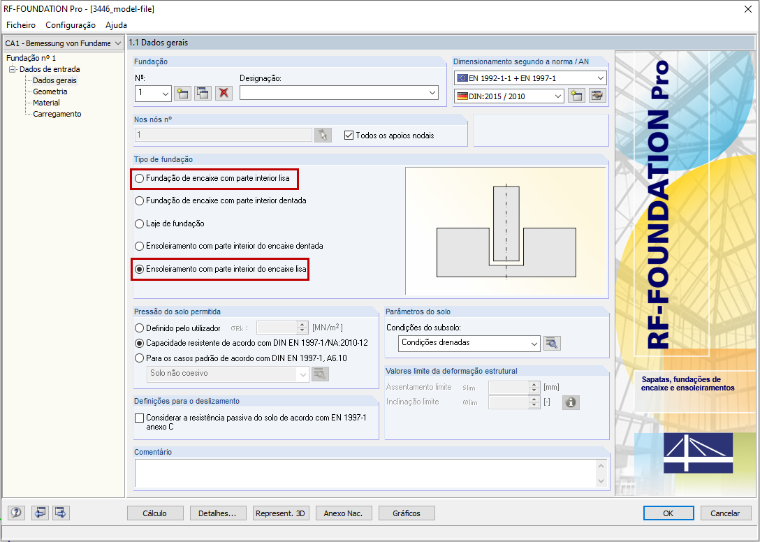Click the Nos nós nº input field
This screenshot has width=760, height=542.
coord(223,135)
